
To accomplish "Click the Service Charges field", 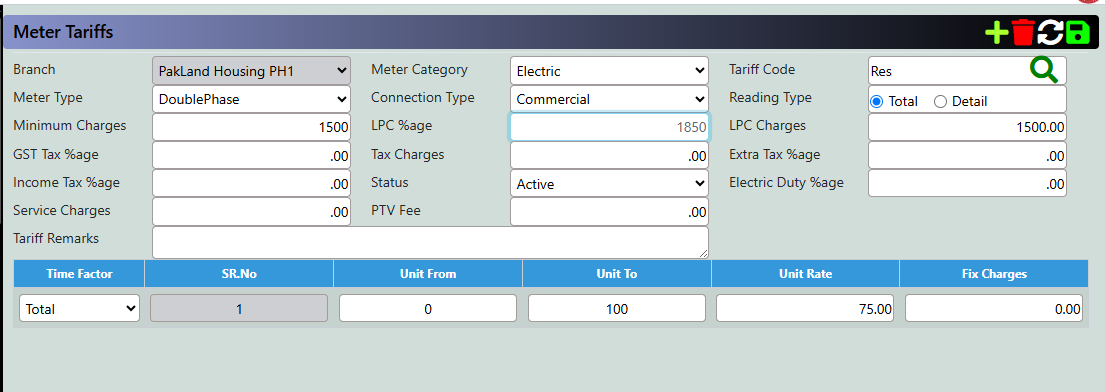I will pyautogui.click(x=252, y=212).
